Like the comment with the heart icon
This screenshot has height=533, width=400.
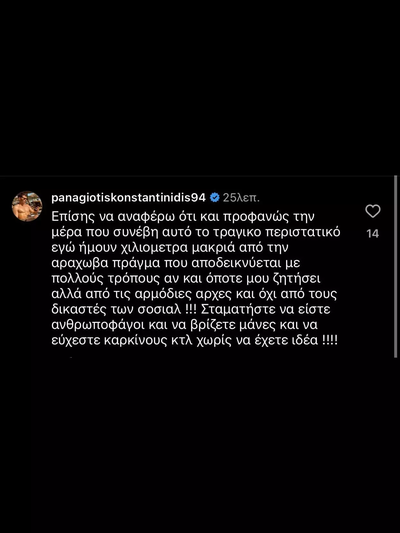[373, 211]
